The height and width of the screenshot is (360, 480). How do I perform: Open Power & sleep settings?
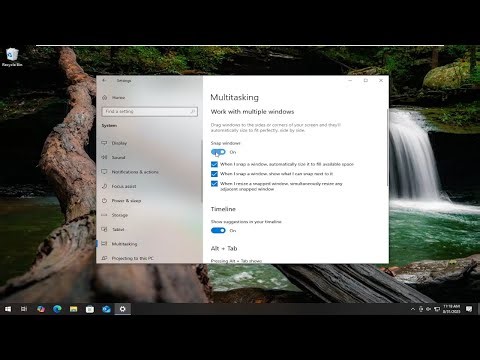(x=126, y=201)
